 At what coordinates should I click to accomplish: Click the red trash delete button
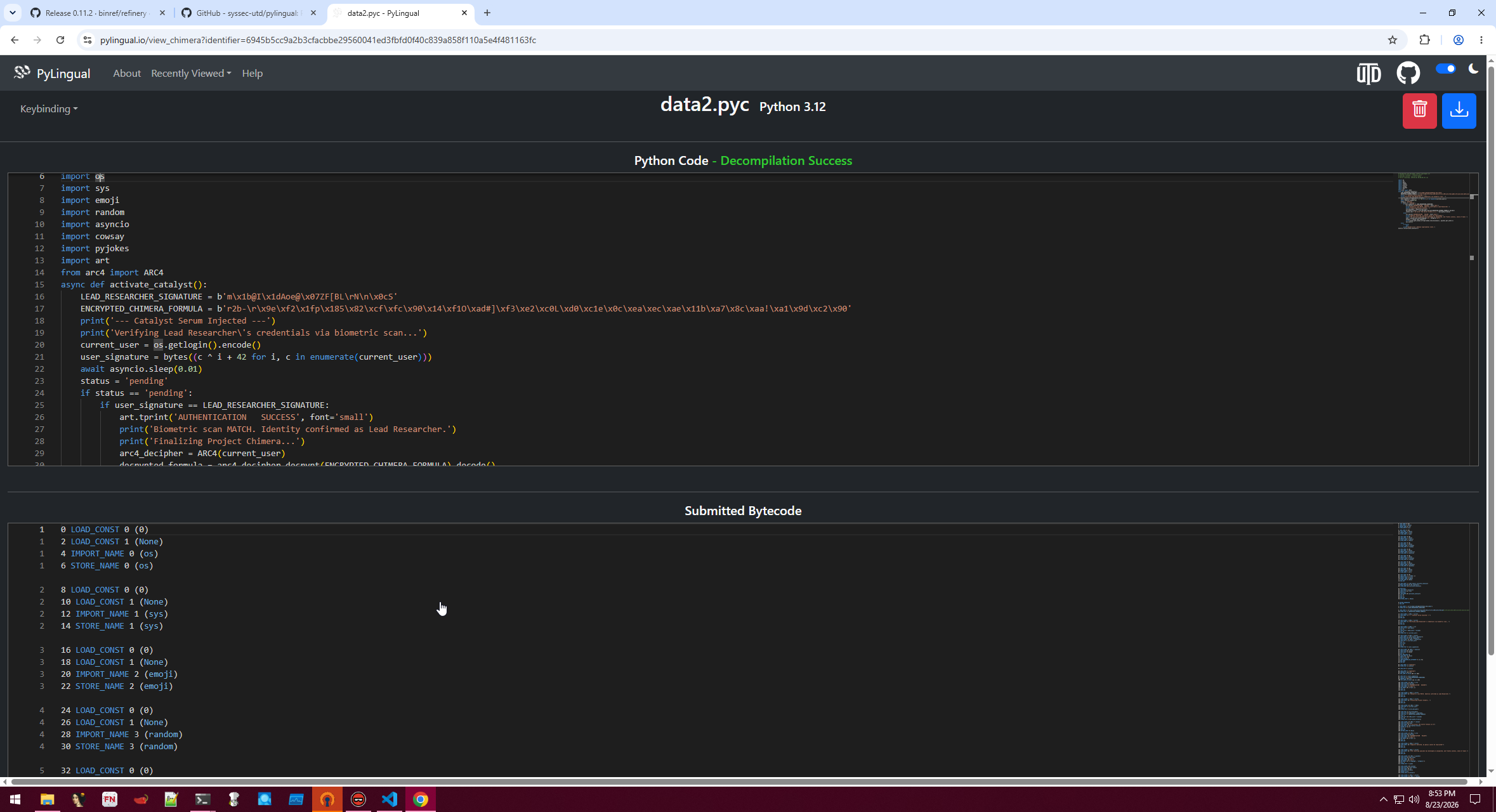pos(1419,110)
